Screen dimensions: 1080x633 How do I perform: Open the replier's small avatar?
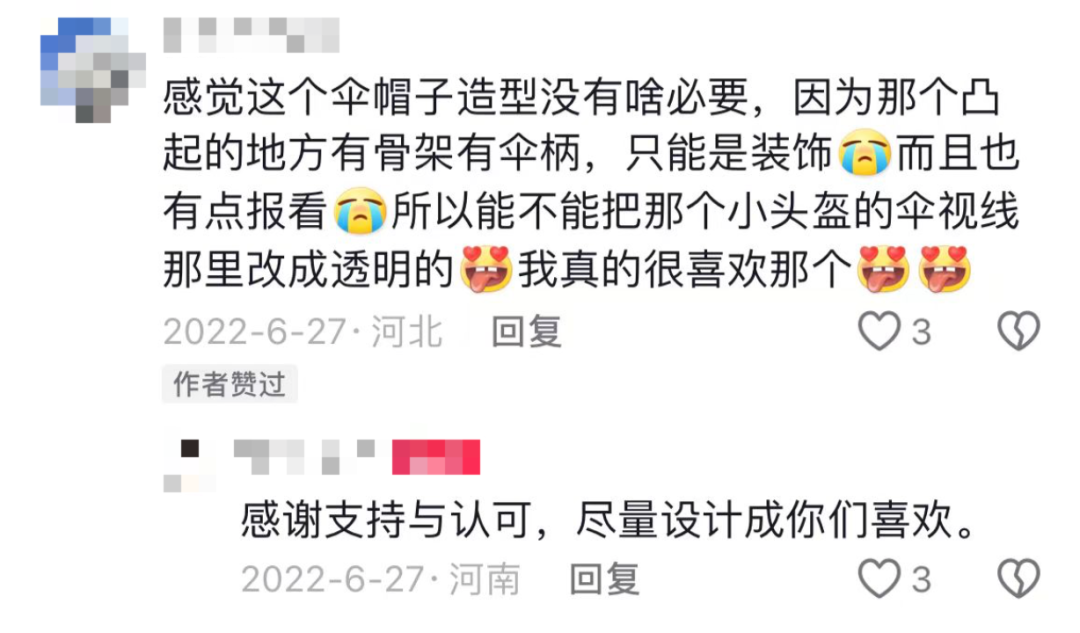point(190,466)
